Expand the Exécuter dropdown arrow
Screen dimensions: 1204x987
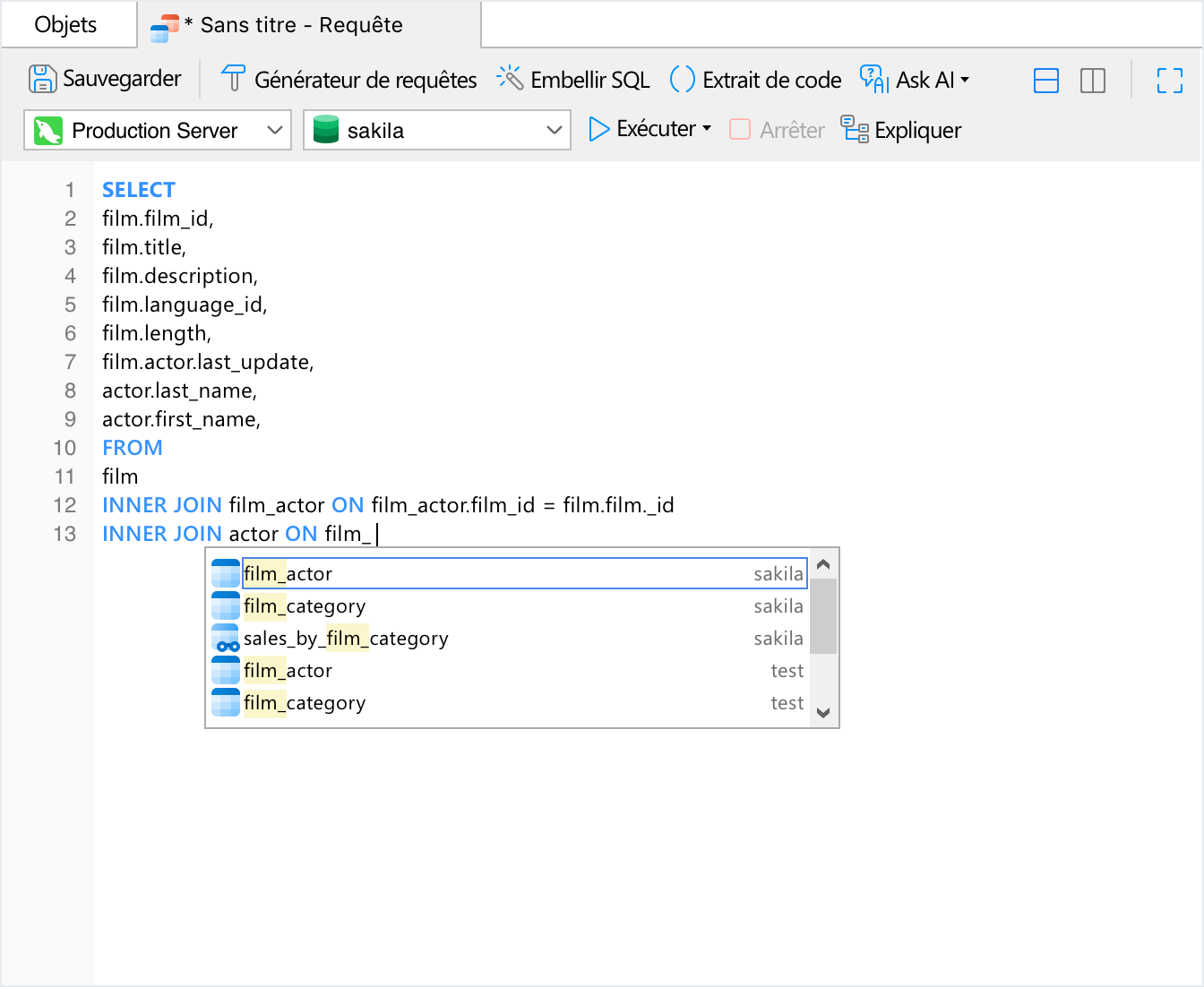click(x=708, y=129)
